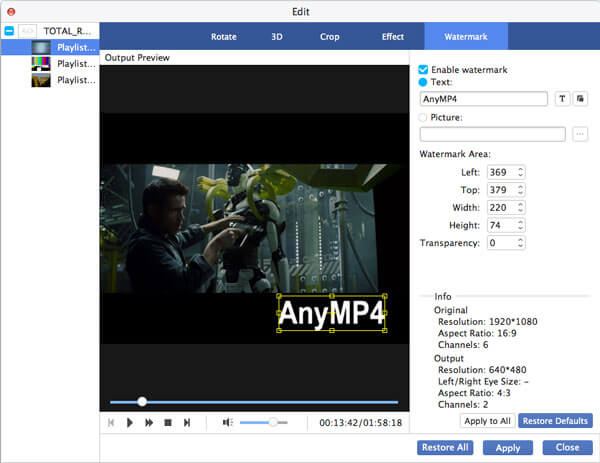Click the 'Left/Right Eye Size: -' text
The image size is (600, 463).
[483, 381]
